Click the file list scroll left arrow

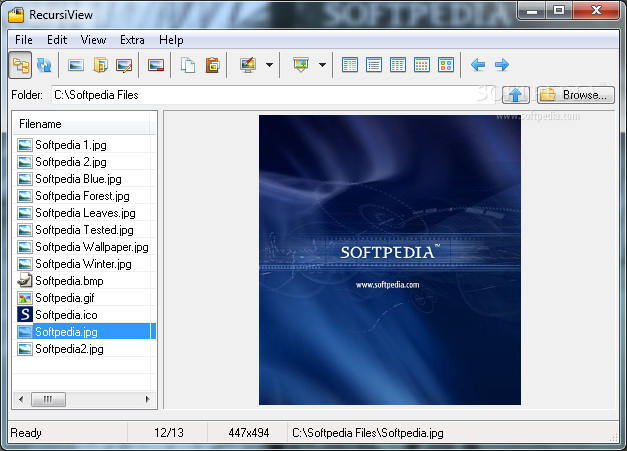click(x=21, y=399)
